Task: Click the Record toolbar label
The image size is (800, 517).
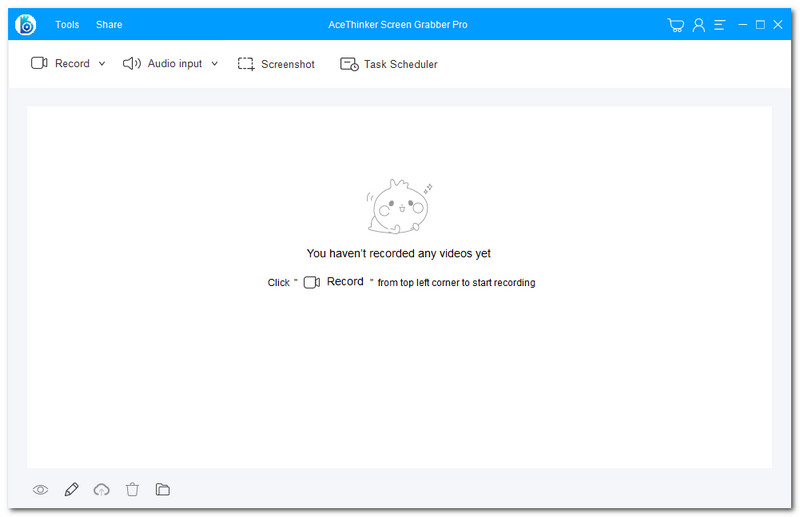Action: pyautogui.click(x=72, y=64)
